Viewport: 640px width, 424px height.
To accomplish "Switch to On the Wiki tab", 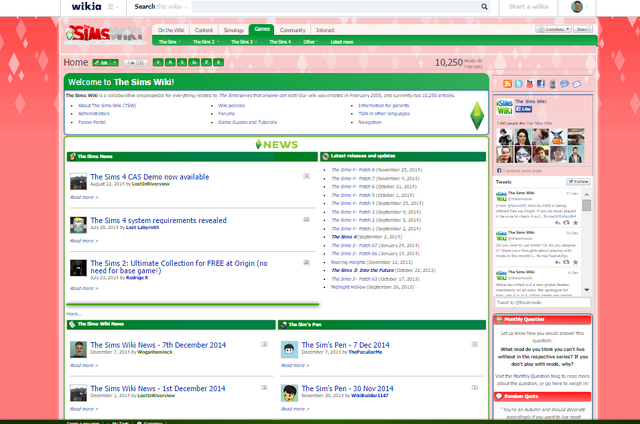I will 171,30.
